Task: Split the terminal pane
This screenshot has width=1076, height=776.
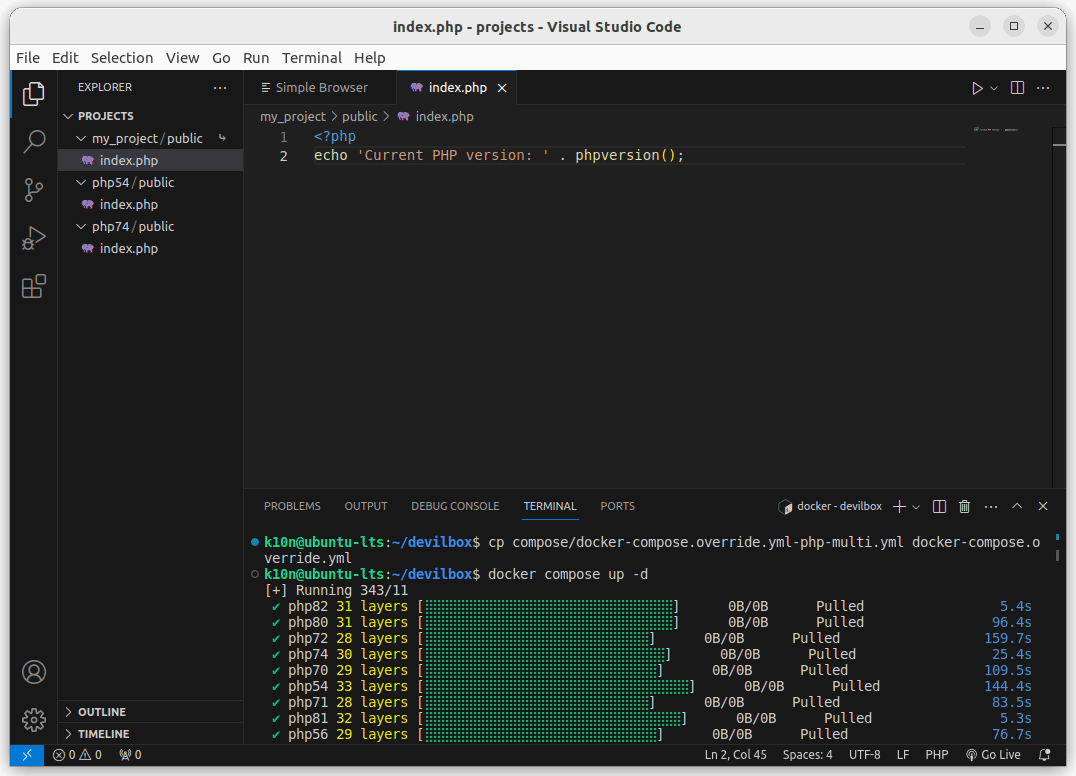Action: click(939, 507)
